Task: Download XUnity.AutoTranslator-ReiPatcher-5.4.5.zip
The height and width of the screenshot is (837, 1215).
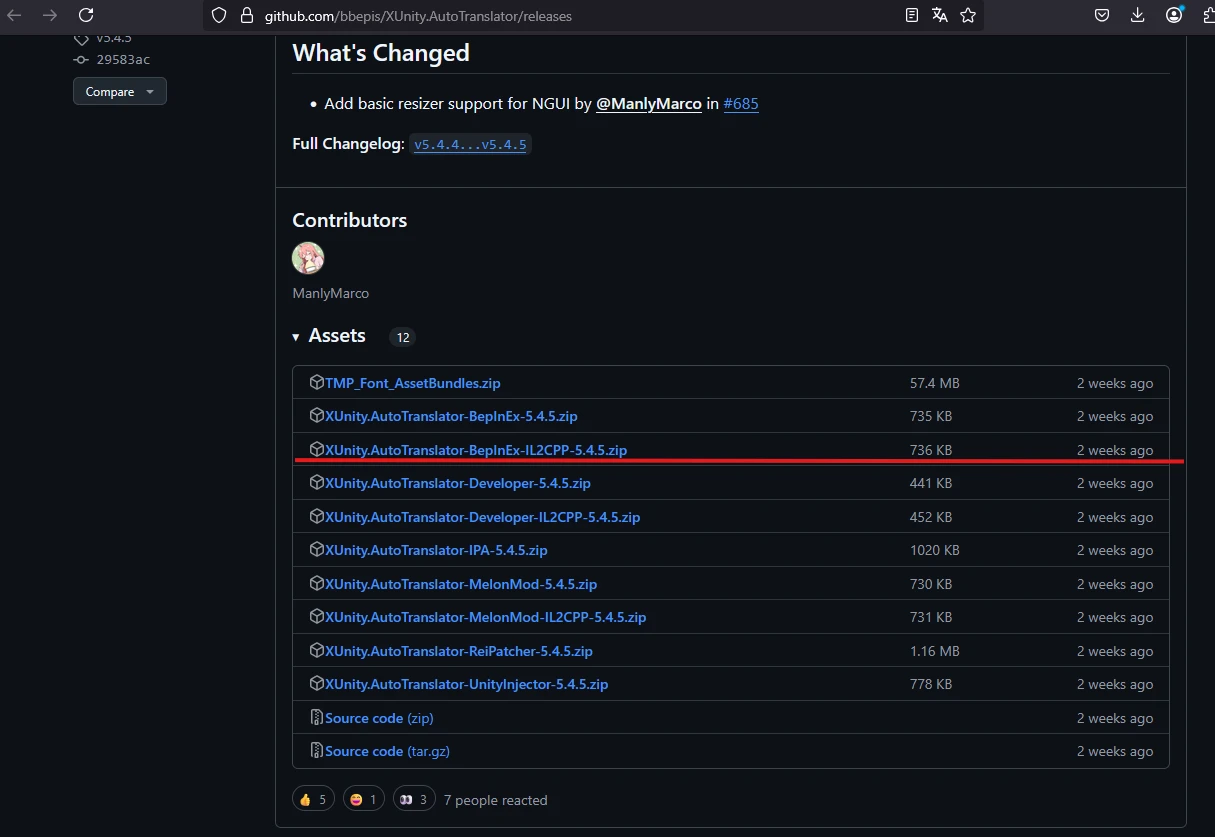Action: 459,651
